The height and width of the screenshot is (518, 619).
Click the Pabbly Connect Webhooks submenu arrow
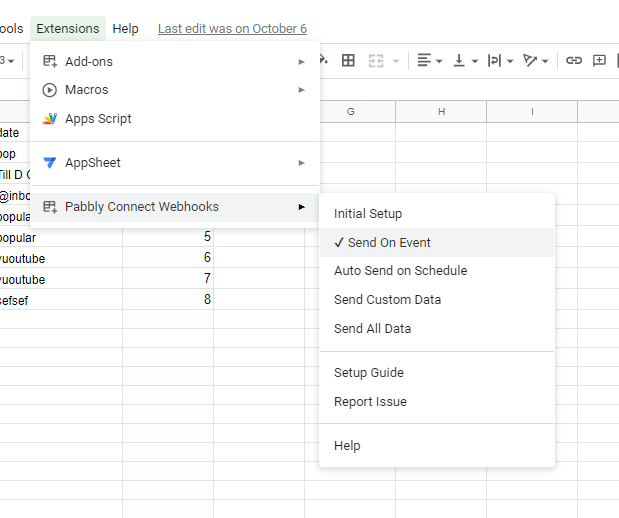pos(301,207)
